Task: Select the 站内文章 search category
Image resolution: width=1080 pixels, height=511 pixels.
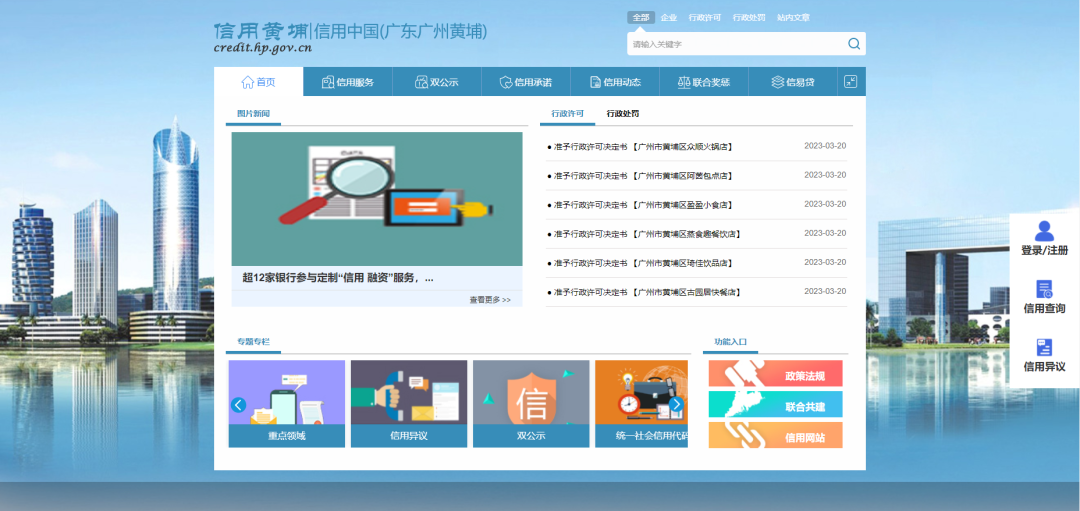Action: point(793,18)
